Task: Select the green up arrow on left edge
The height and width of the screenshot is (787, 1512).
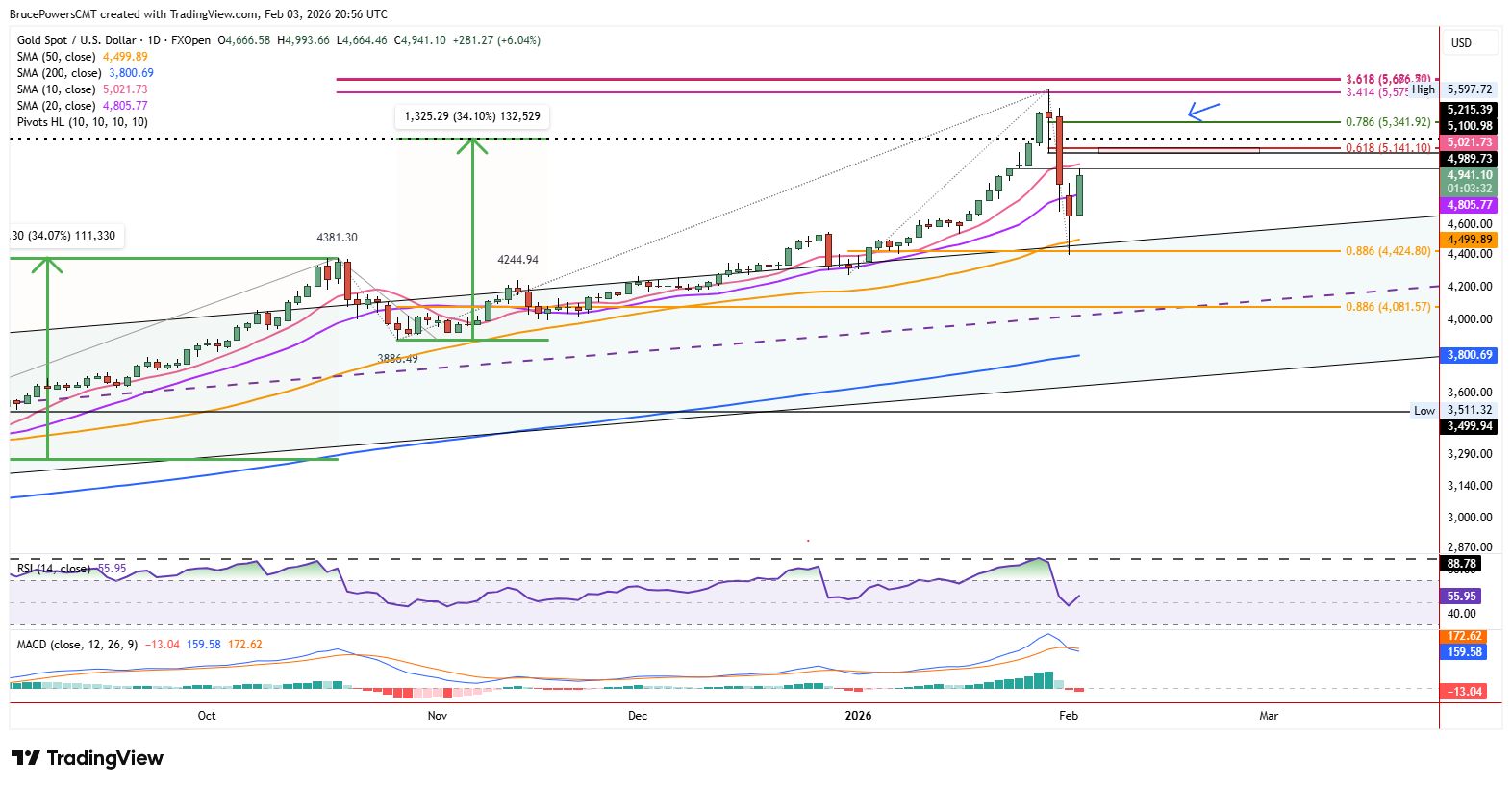Action: [47, 358]
